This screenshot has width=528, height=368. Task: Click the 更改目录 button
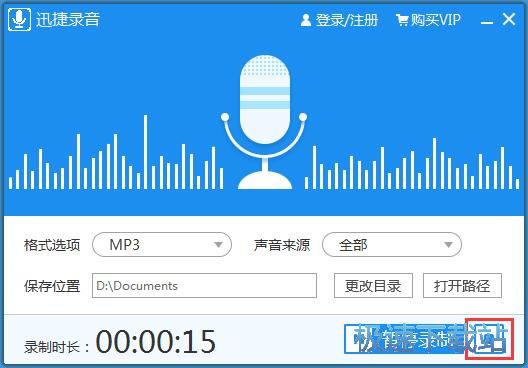point(373,286)
